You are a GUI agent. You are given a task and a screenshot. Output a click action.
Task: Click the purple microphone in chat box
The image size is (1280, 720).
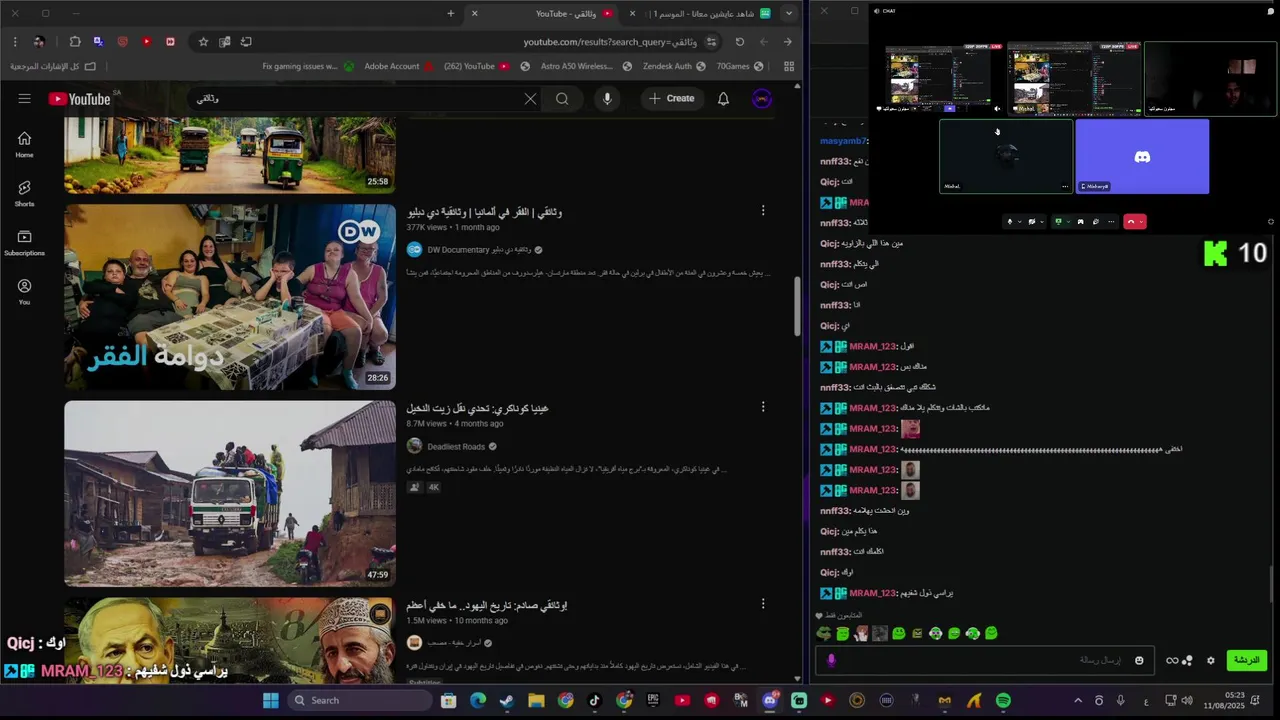point(831,660)
